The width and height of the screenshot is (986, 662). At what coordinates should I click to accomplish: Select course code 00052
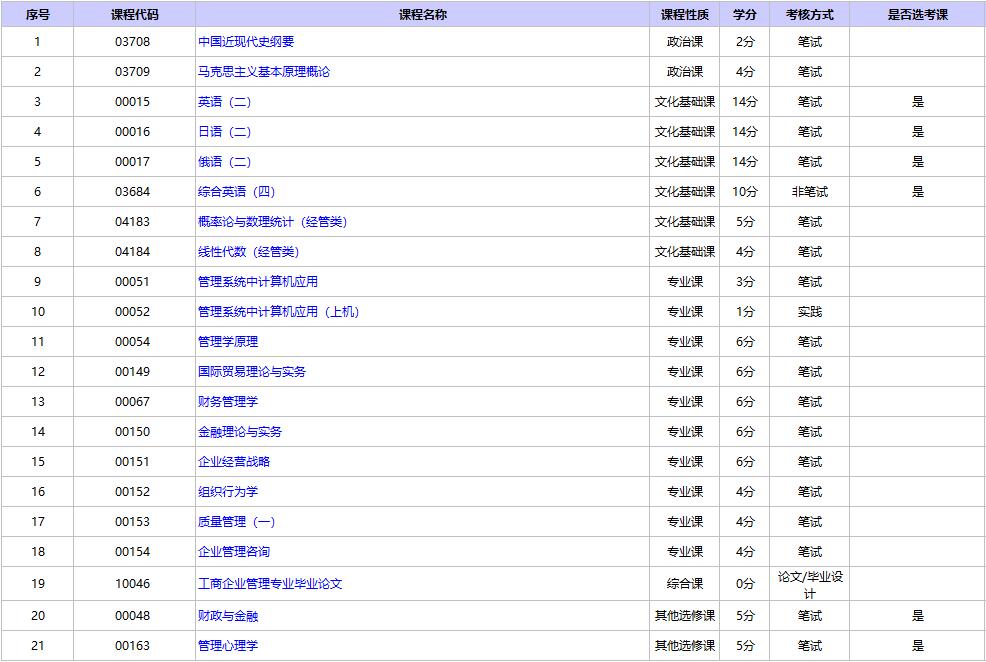[133, 312]
